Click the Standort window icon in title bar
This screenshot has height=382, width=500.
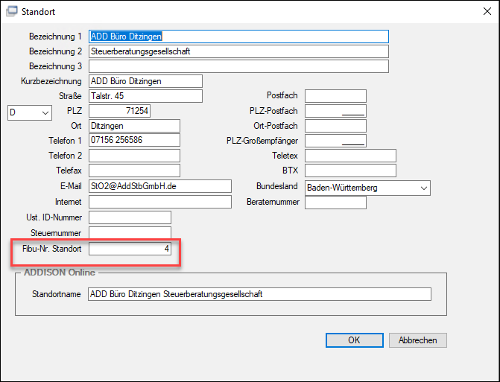click(x=12, y=11)
